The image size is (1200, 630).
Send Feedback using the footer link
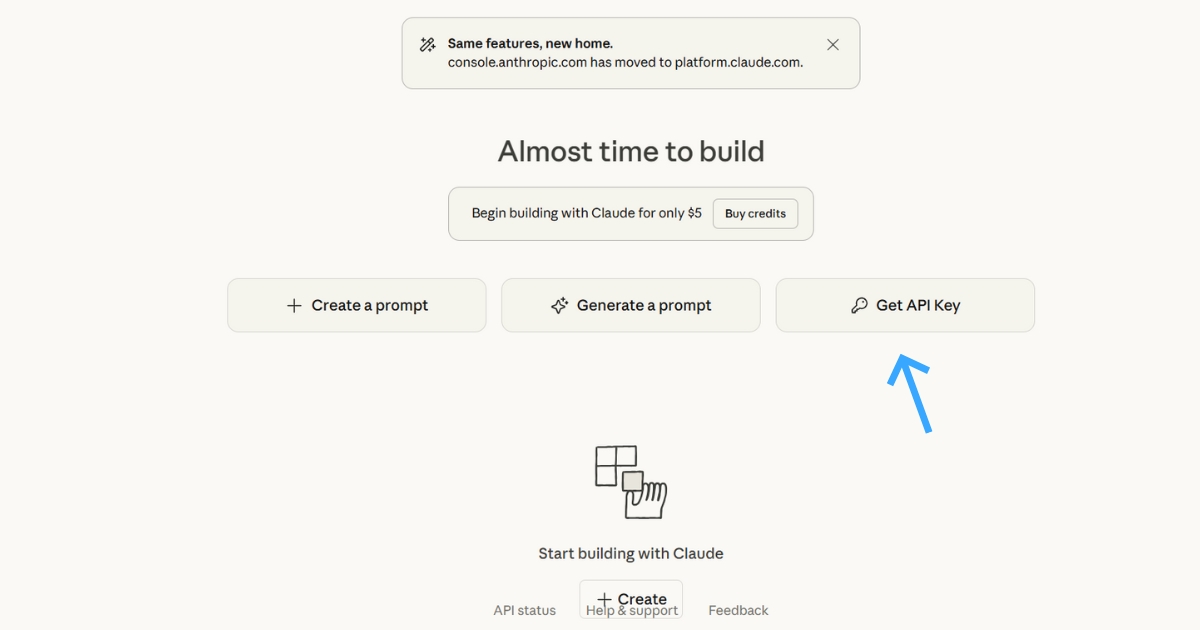coord(738,609)
